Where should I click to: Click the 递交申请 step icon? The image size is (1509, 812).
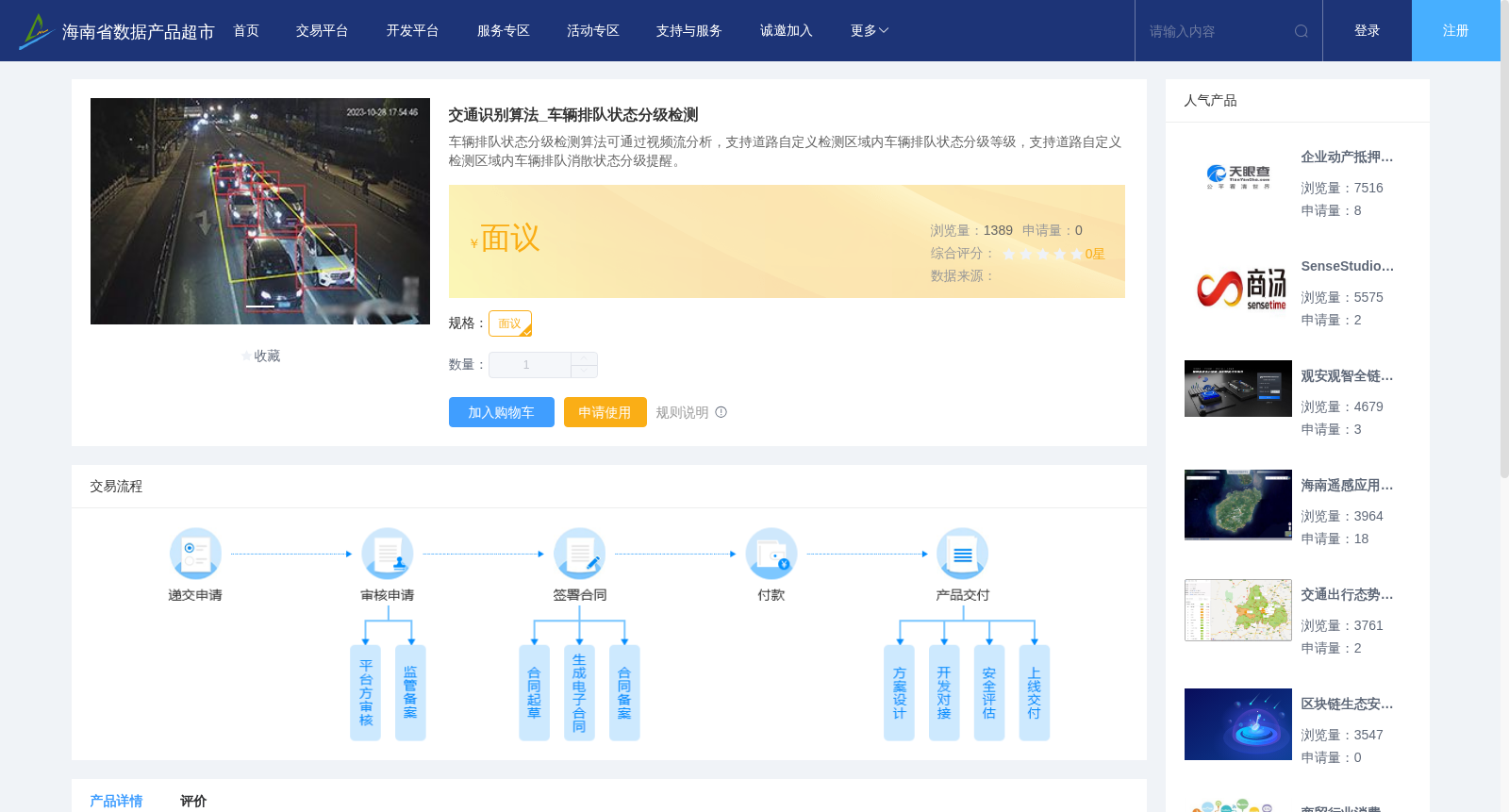(195, 554)
